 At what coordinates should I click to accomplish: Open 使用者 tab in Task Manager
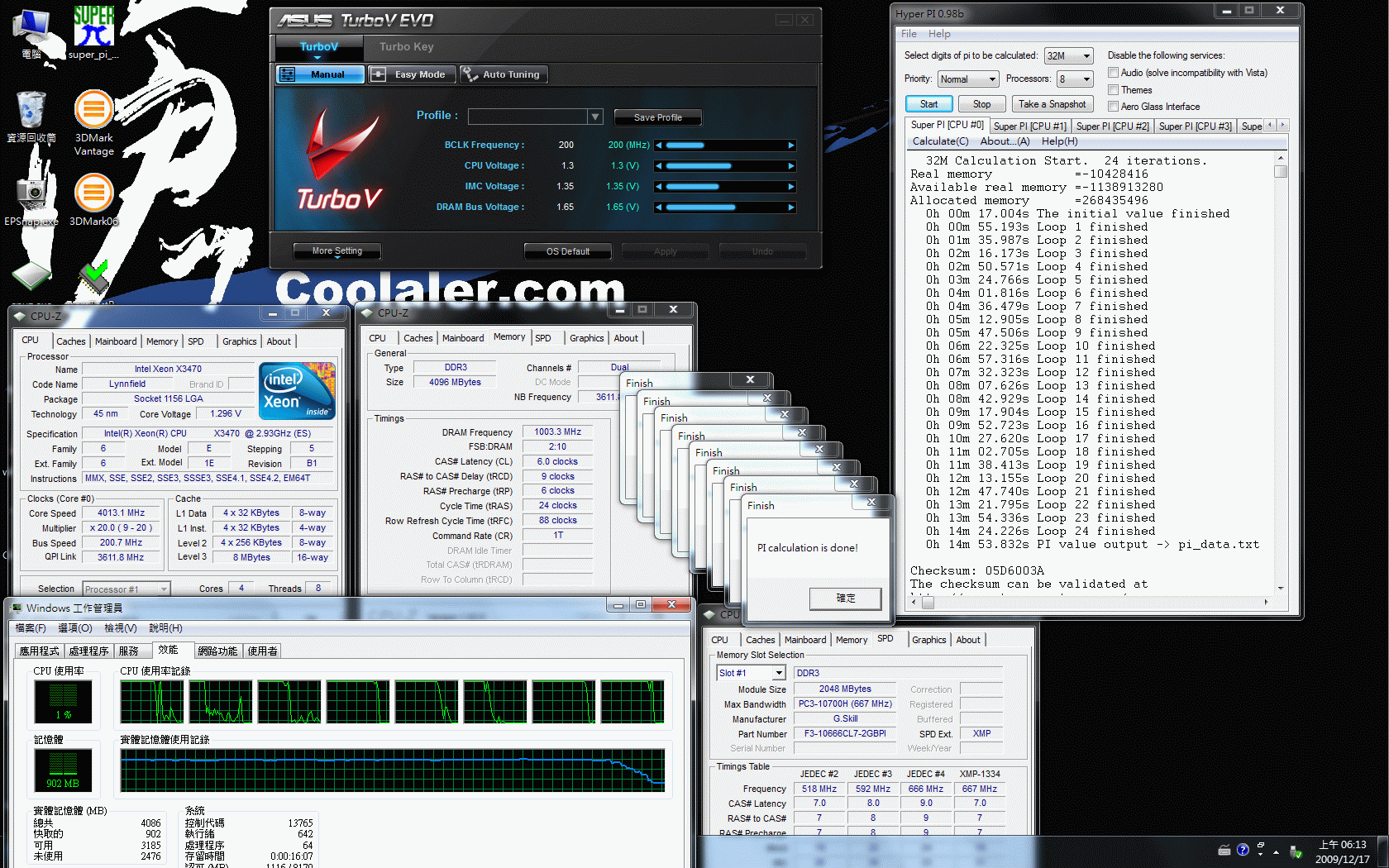(x=262, y=651)
